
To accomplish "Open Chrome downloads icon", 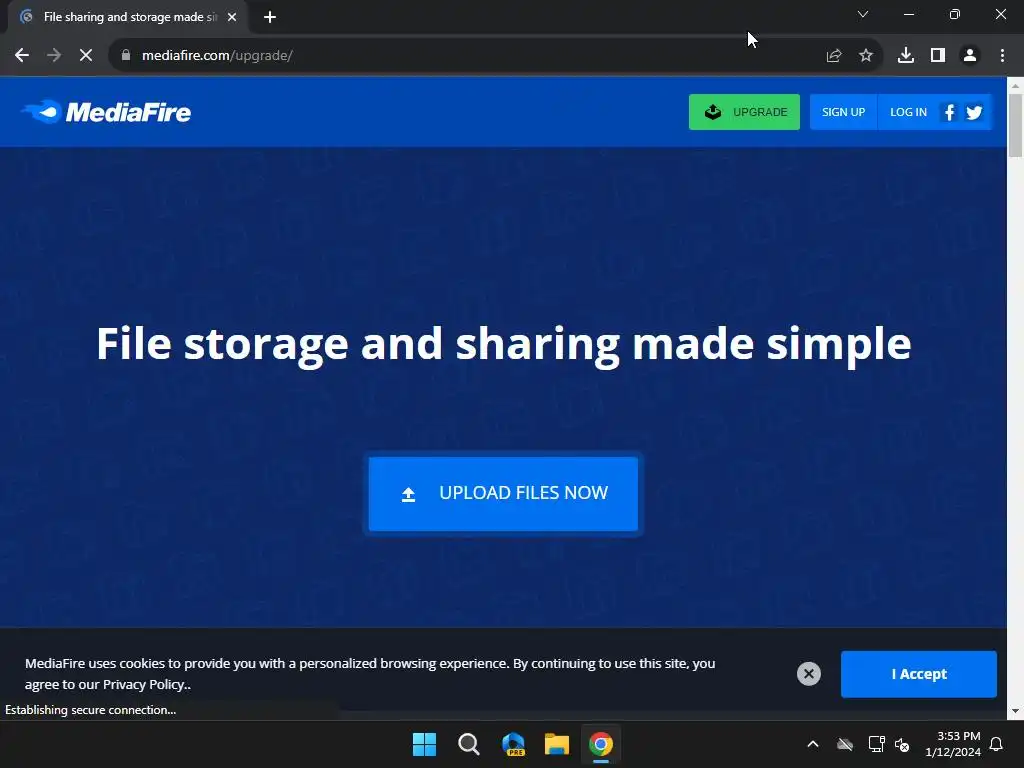I will 906,56.
